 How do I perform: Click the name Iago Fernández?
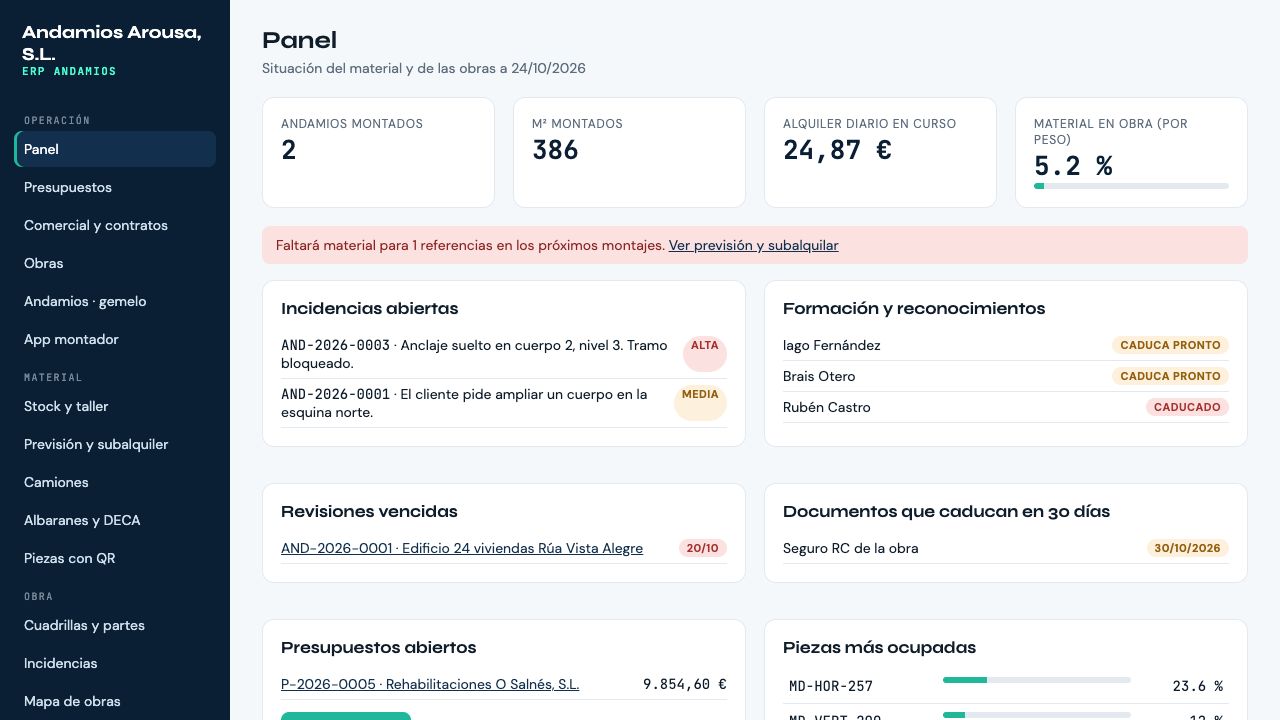coord(832,345)
